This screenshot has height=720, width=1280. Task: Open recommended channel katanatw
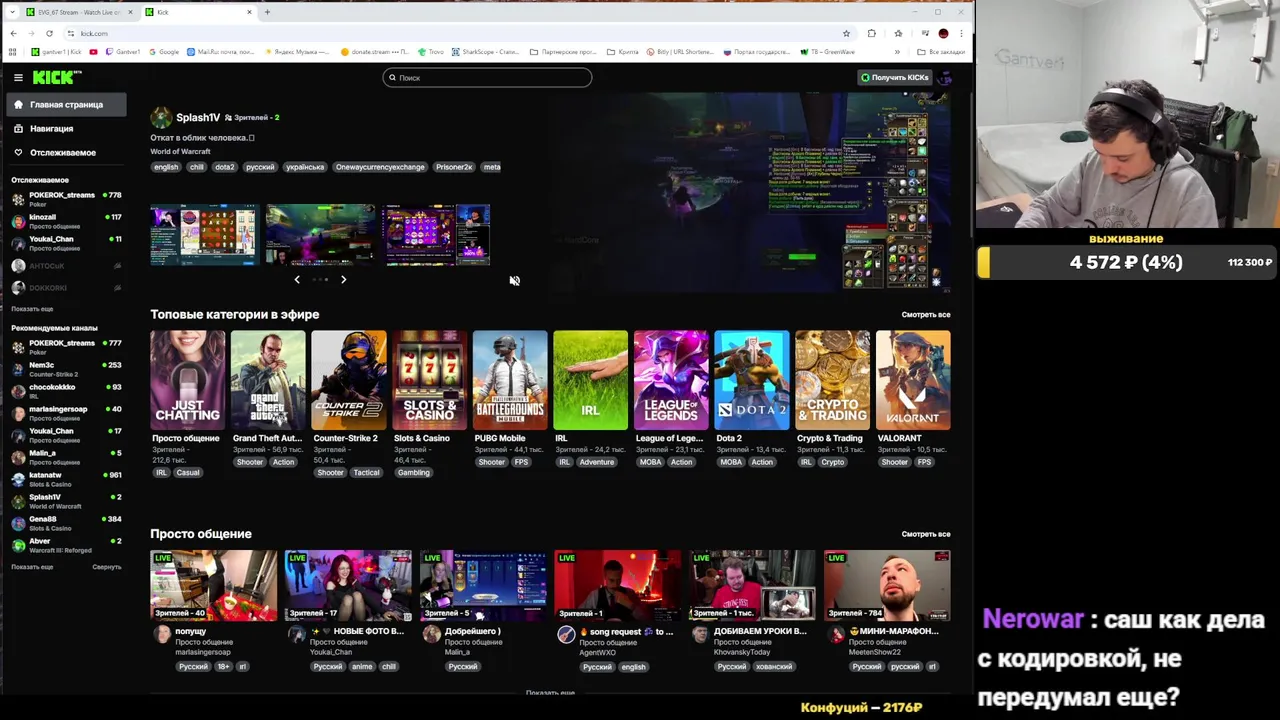(65, 479)
